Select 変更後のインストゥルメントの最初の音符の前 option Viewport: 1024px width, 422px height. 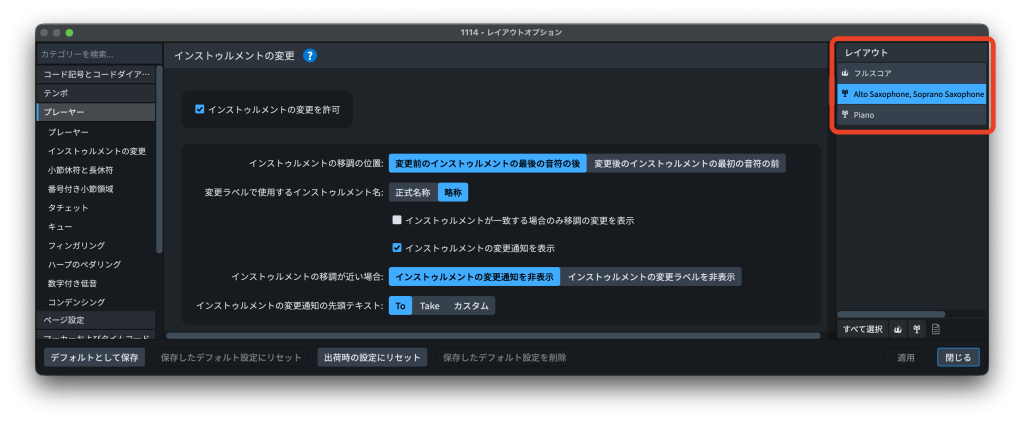click(686, 163)
